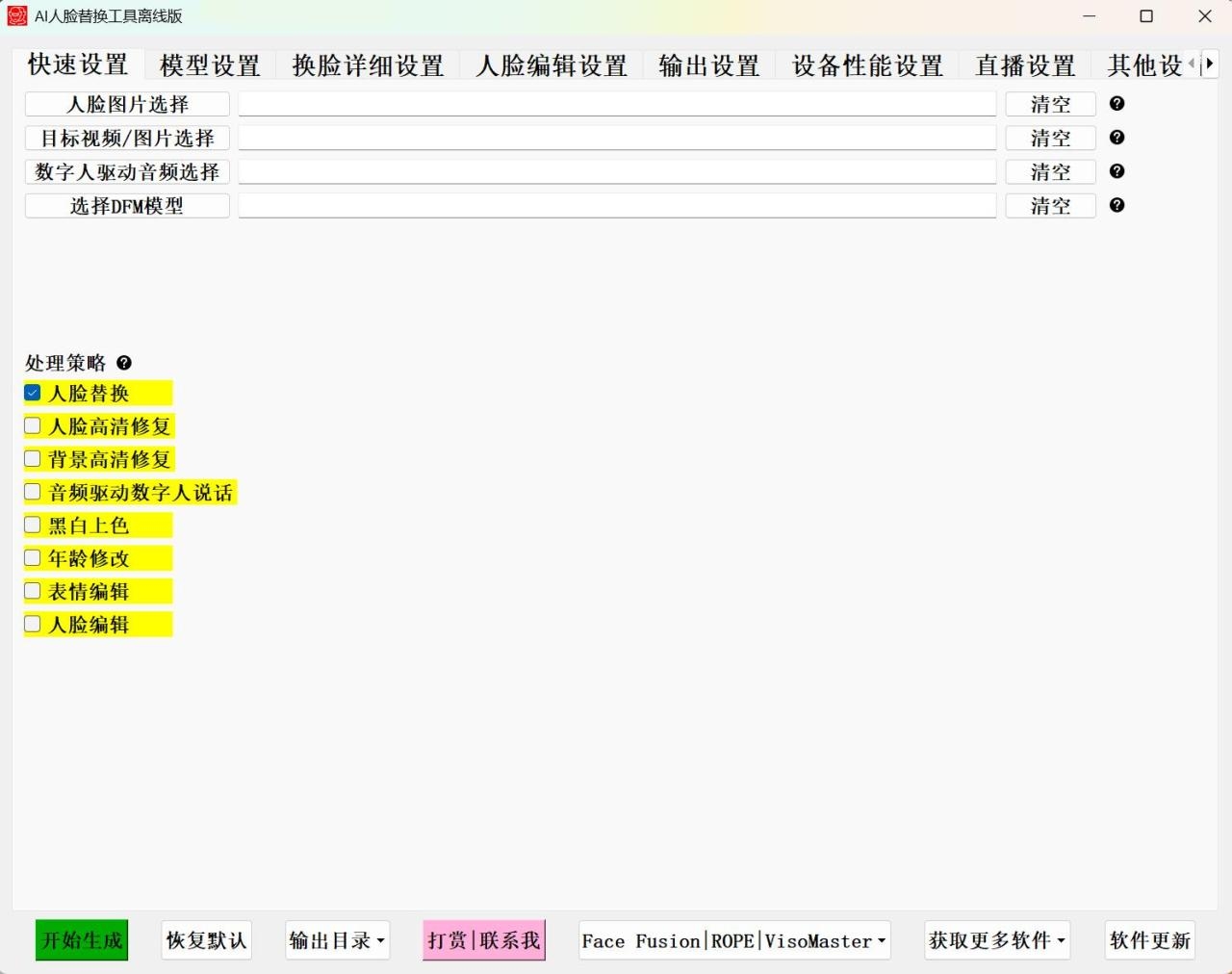
Task: Open the 输出目录 dropdown
Action: 337,940
